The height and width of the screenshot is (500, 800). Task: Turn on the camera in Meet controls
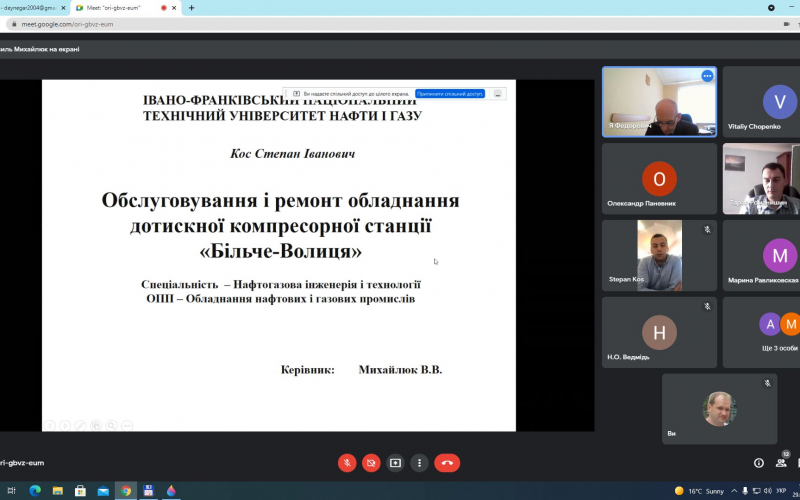point(371,463)
